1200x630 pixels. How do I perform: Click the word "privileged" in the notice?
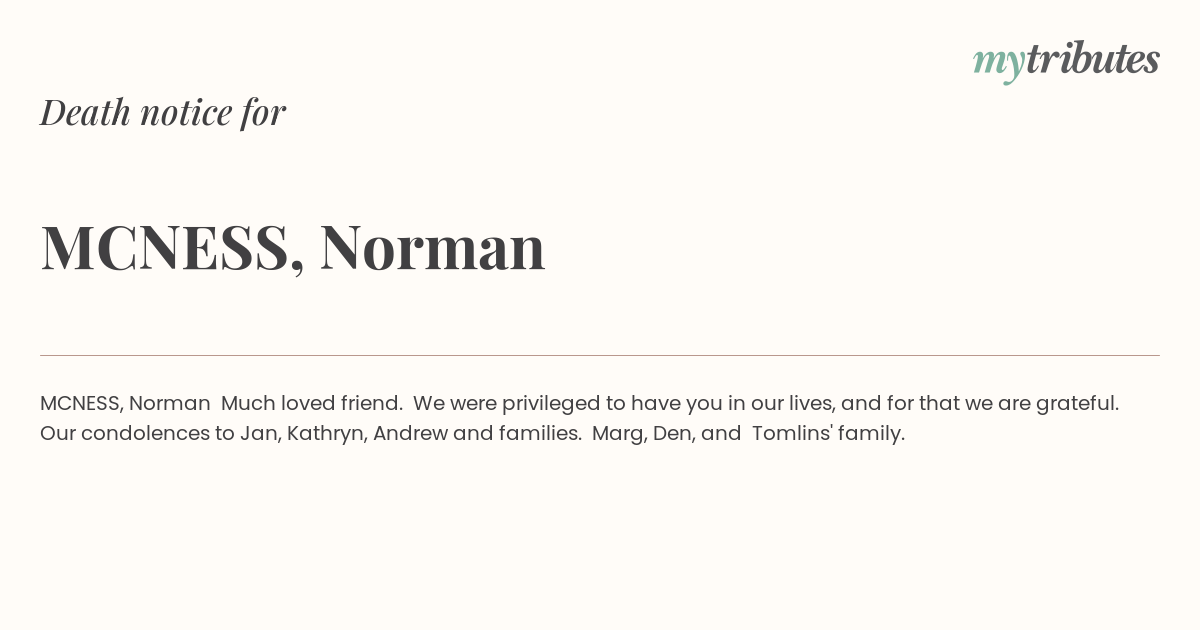click(x=548, y=404)
